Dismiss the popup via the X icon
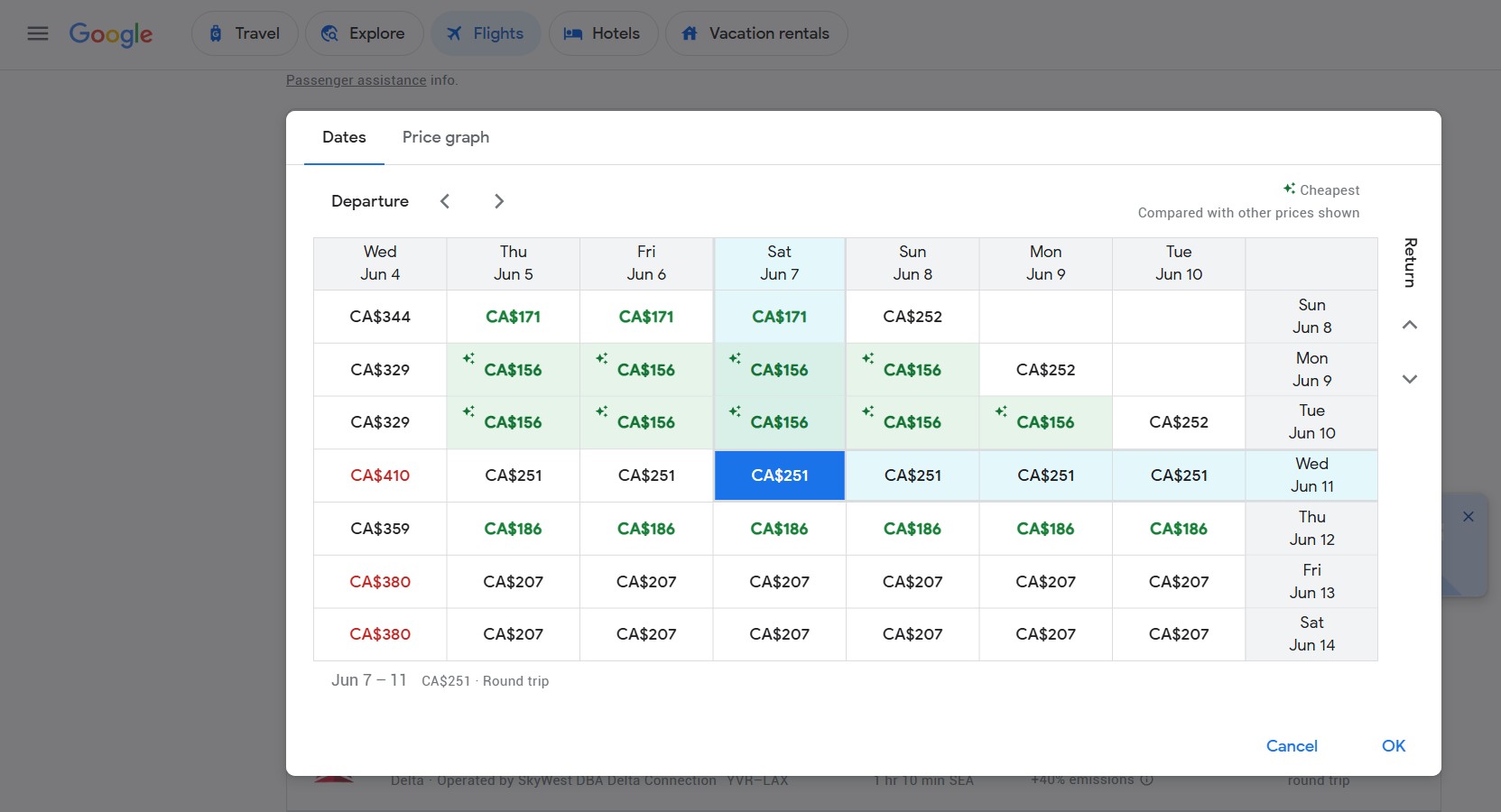This screenshot has width=1501, height=812. pos(1469,516)
